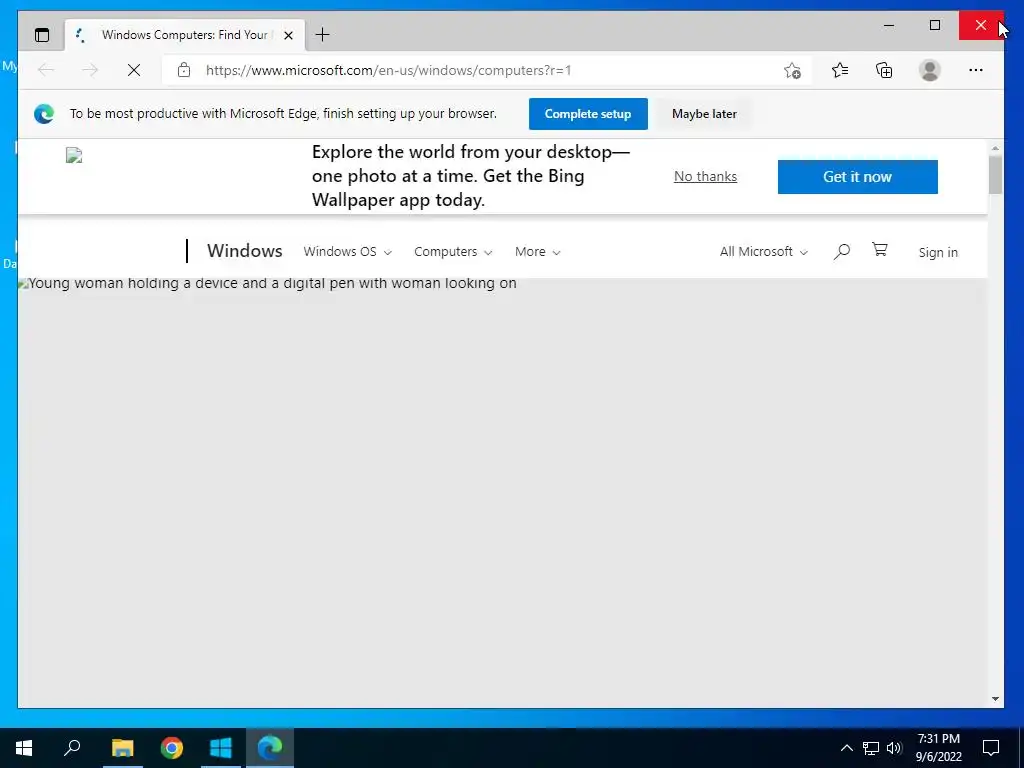Select the Windows Computers tab
Screen dimensions: 1024x768
185,35
